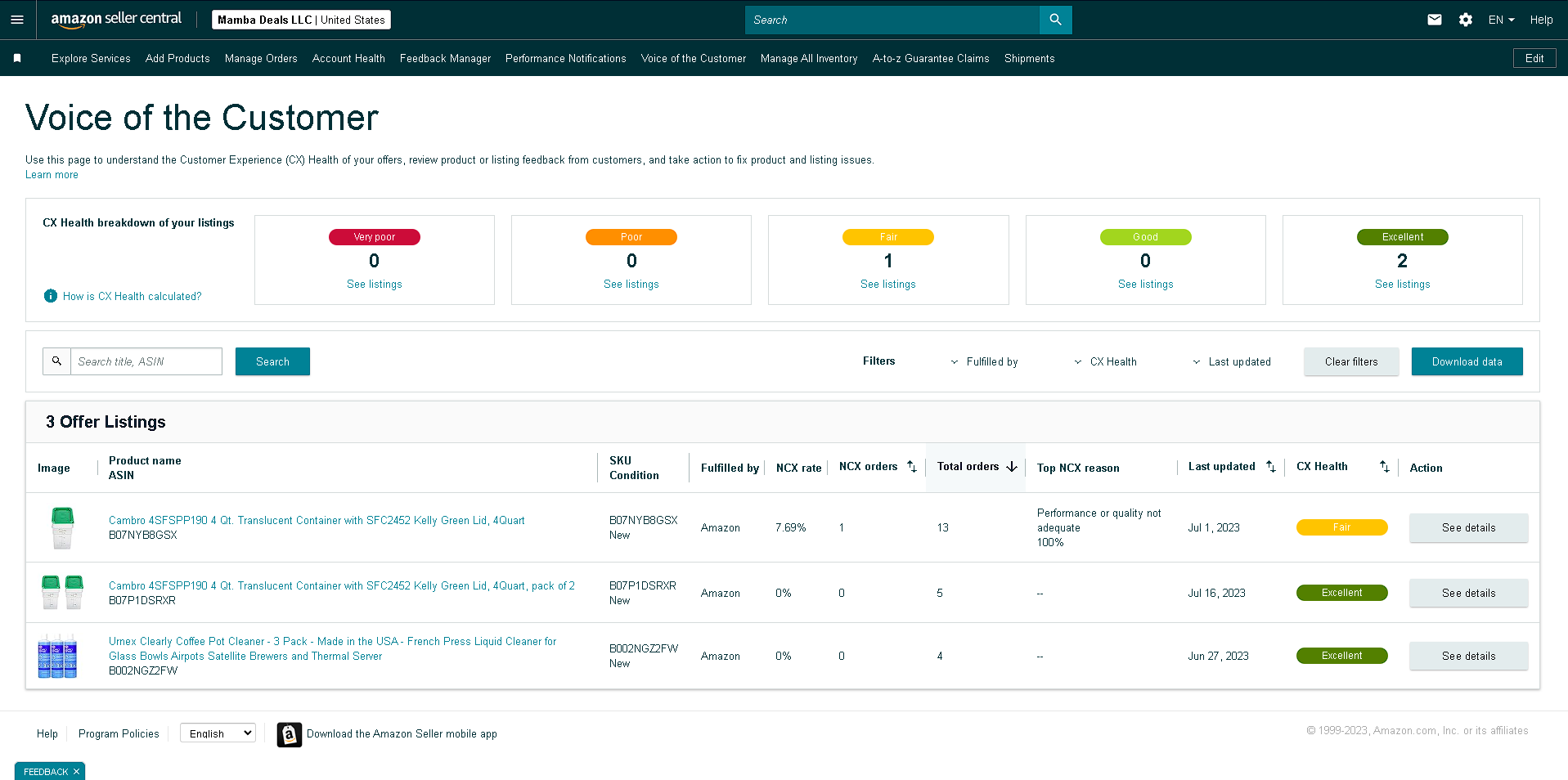Open Explore Services menu item
The height and width of the screenshot is (780, 1568).
pos(91,58)
